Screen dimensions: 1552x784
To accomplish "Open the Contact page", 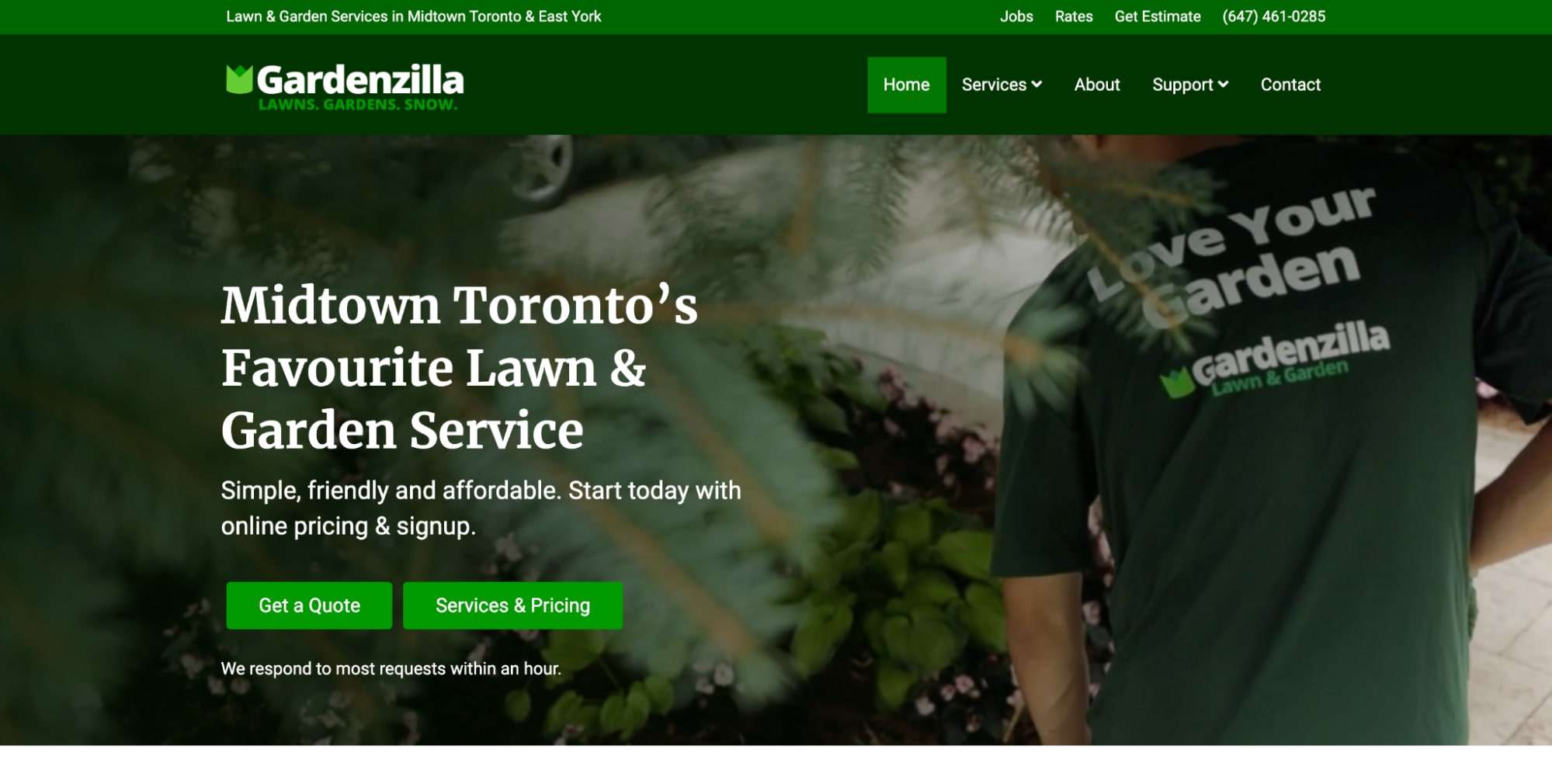I will coord(1290,85).
